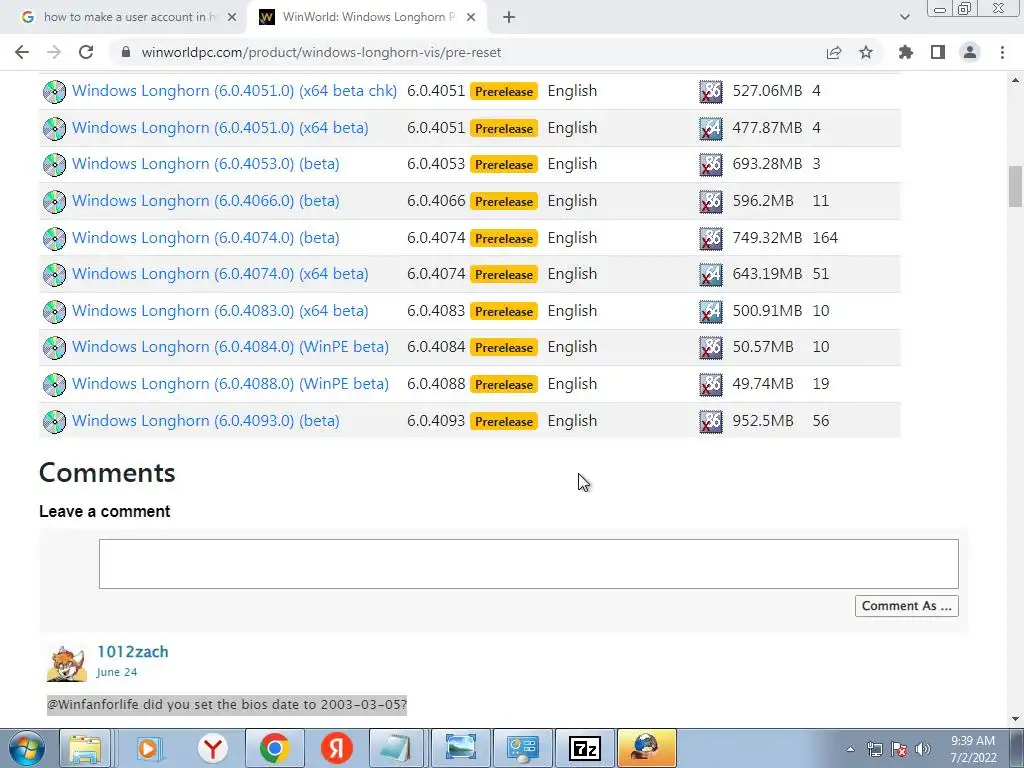The width and height of the screenshot is (1024, 768).
Task: Open the 7-Zip icon on taskbar
Action: point(584,748)
